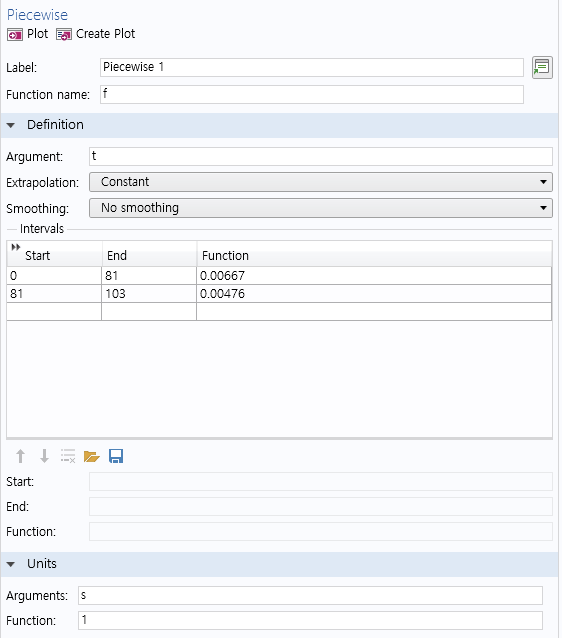This screenshot has height=638, width=562.
Task: Open the Smoothing dropdown showing No smoothing
Action: click(x=321, y=208)
